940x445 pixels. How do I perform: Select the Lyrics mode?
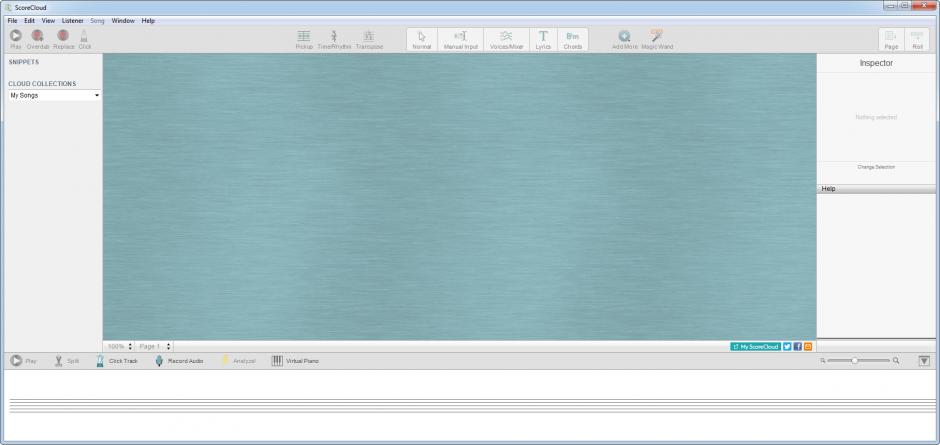[x=543, y=40]
